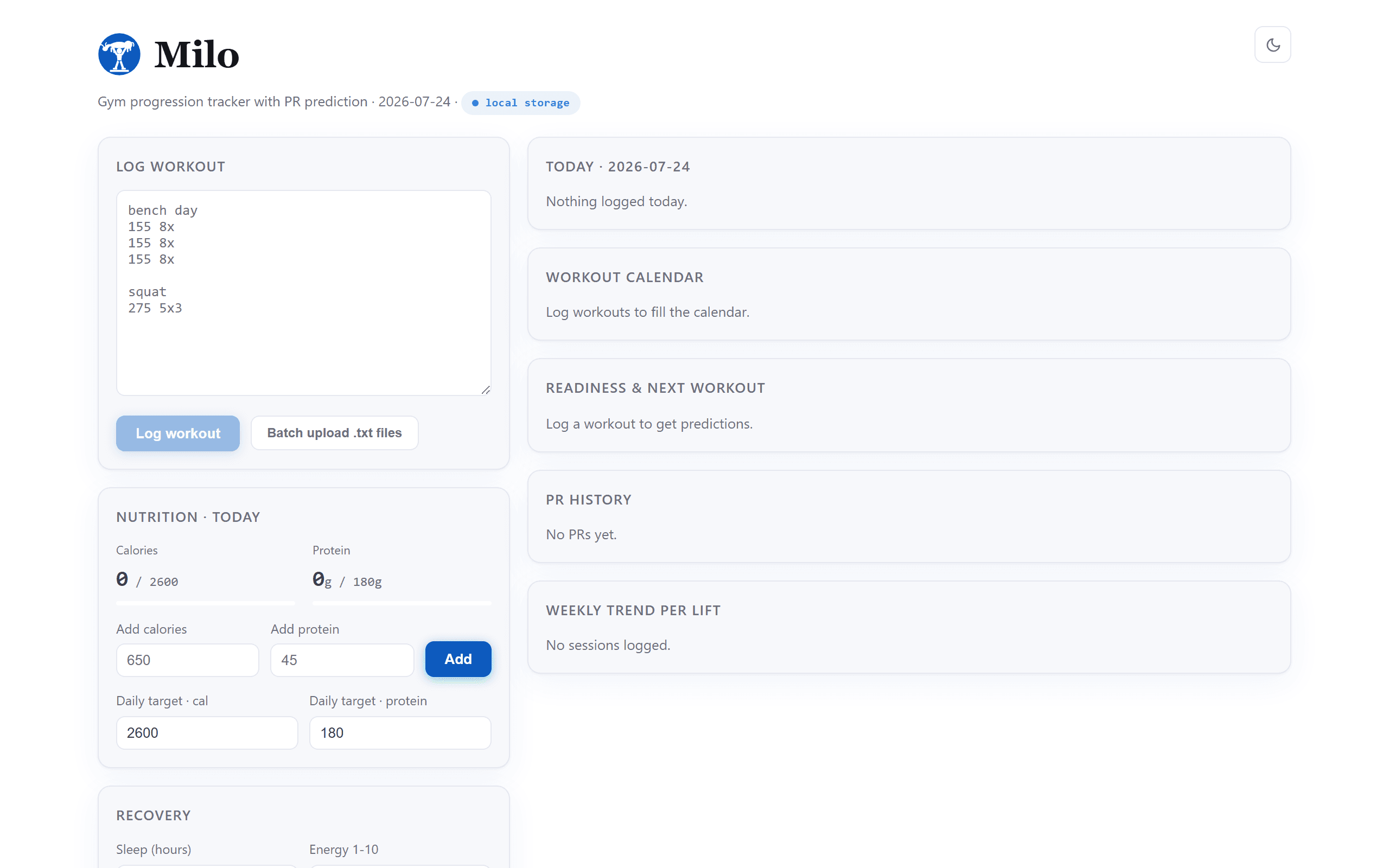Click READINESS & NEXT WORKOUT heading
The image size is (1389, 868).
tap(655, 388)
